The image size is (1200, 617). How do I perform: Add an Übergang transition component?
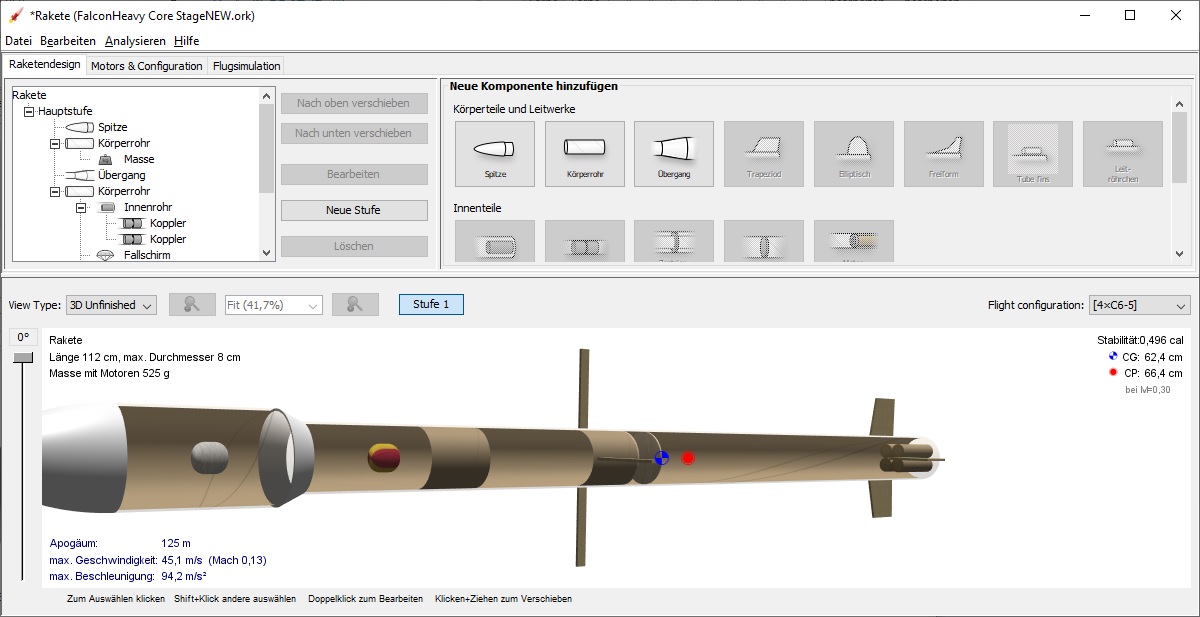click(674, 154)
